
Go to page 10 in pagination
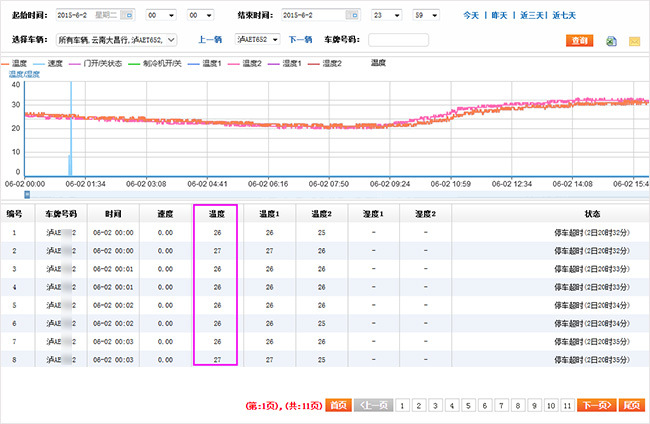(x=551, y=405)
